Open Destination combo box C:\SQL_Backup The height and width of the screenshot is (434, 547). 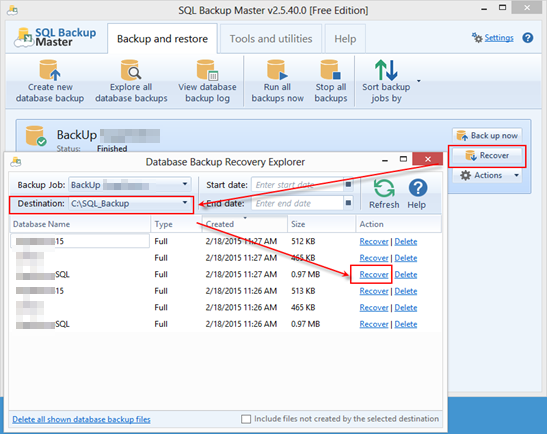(x=130, y=203)
